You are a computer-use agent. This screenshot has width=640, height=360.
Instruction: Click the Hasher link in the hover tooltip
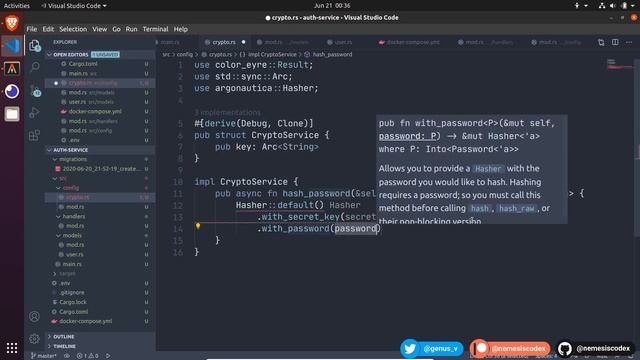(488, 169)
